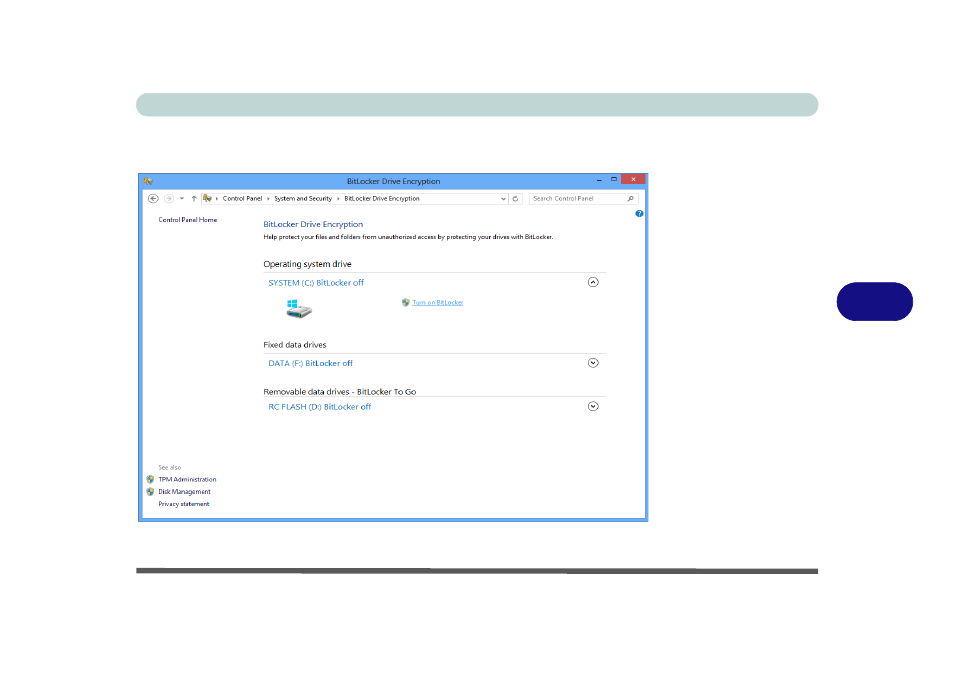The height and width of the screenshot is (673, 954).
Task: Open the recent locations dropdown arrow
Action: (181, 198)
